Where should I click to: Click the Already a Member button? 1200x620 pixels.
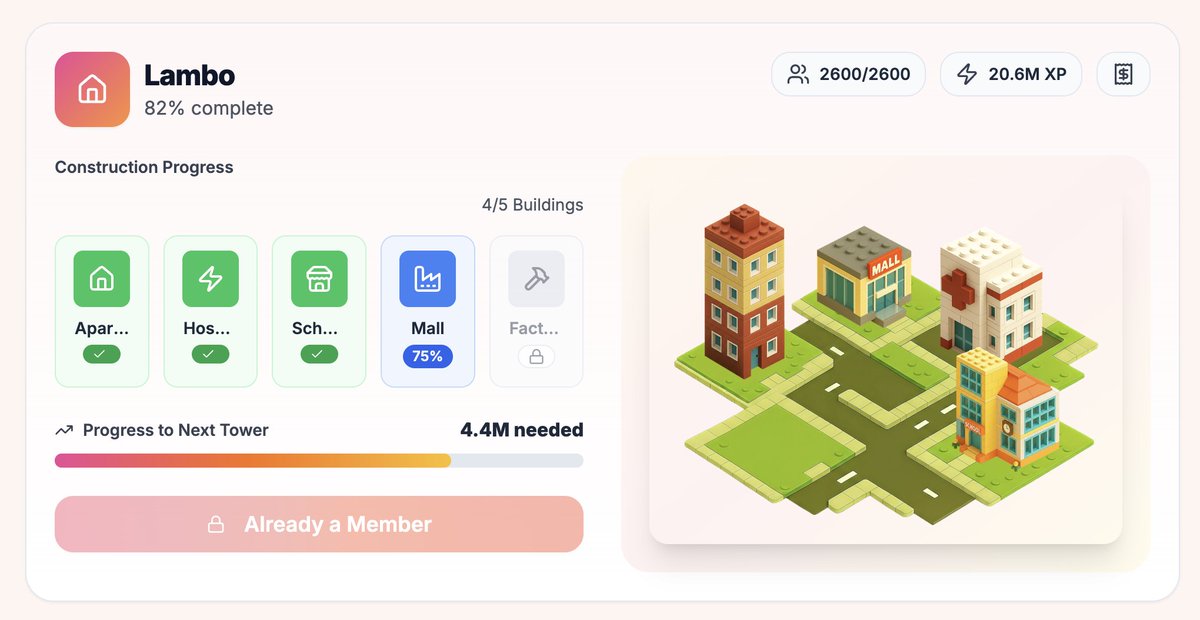[319, 524]
